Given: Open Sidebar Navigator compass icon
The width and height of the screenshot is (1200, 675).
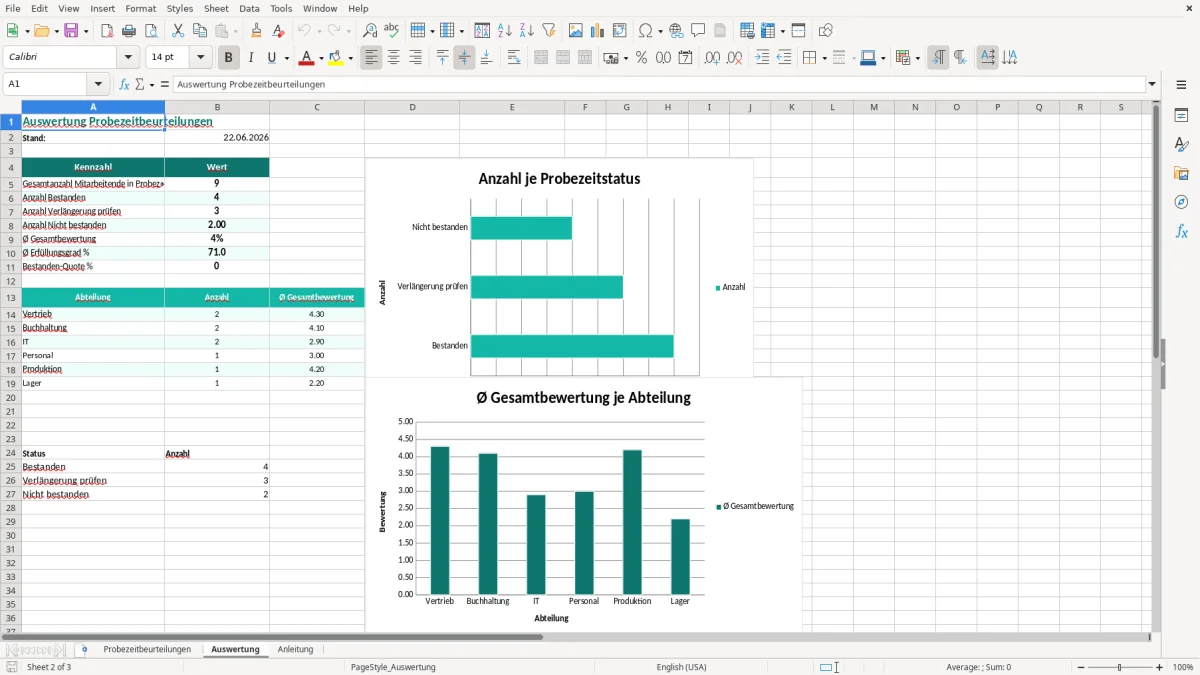Looking at the screenshot, I should pyautogui.click(x=1181, y=202).
